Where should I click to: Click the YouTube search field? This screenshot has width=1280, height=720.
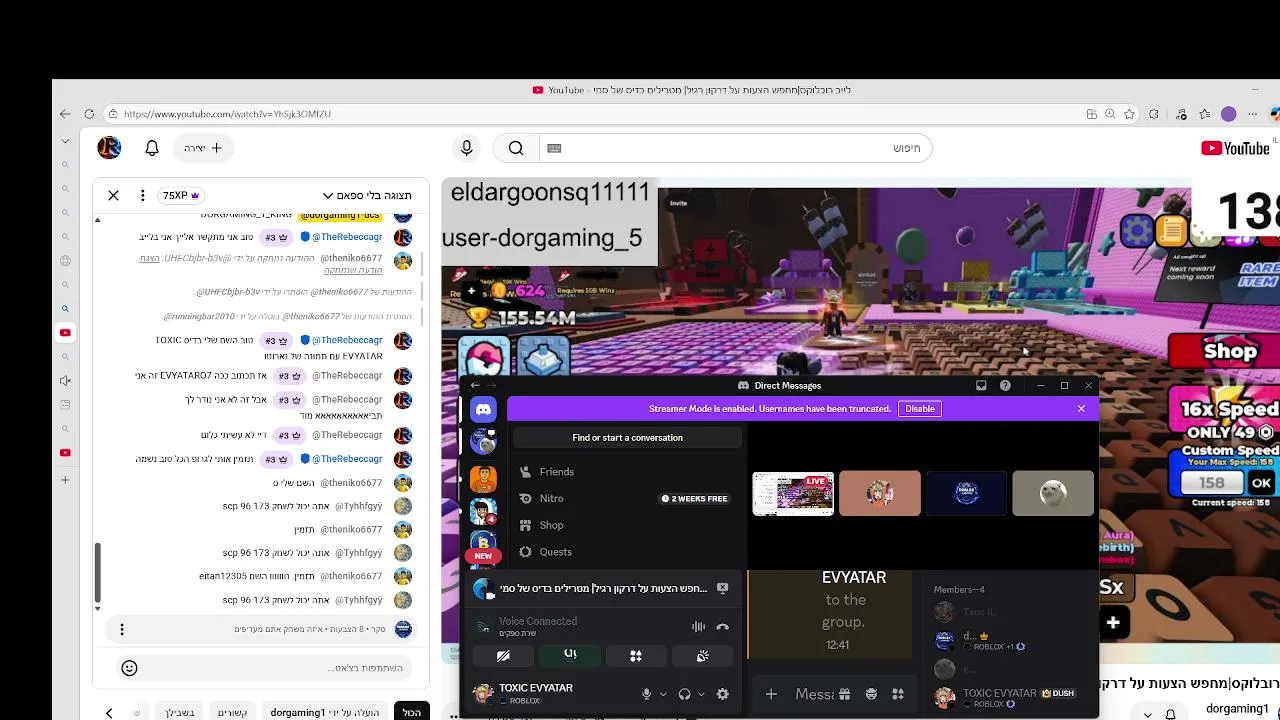[x=735, y=148]
